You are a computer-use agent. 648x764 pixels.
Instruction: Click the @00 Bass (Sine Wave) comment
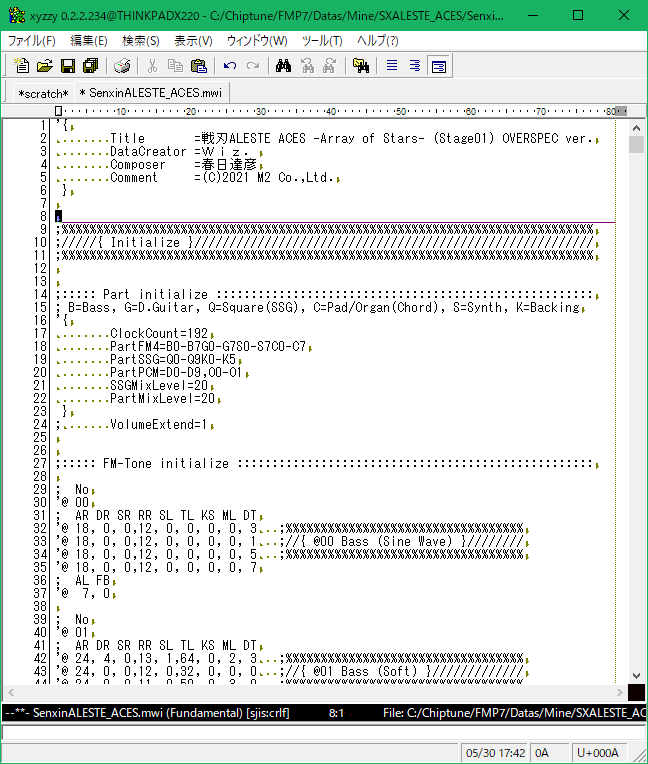click(404, 542)
